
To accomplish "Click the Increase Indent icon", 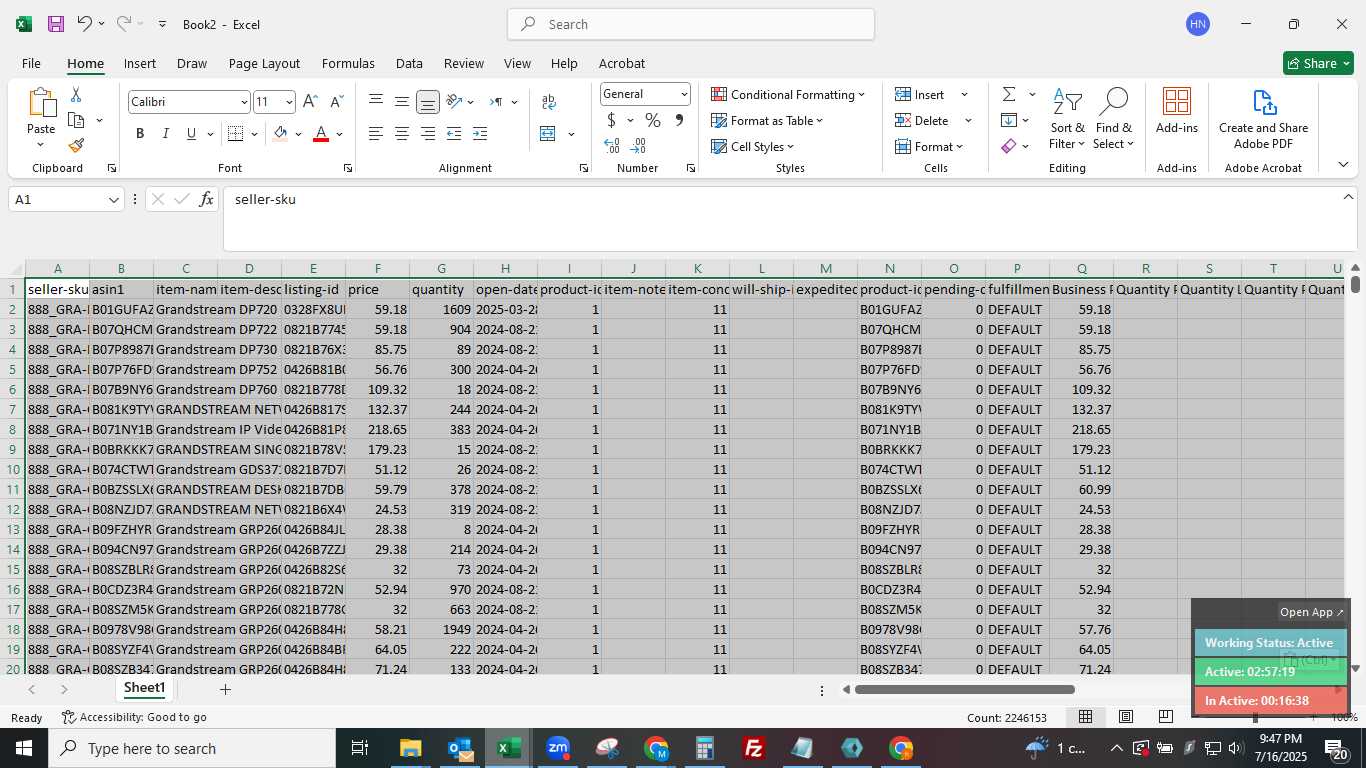I will [x=480, y=133].
